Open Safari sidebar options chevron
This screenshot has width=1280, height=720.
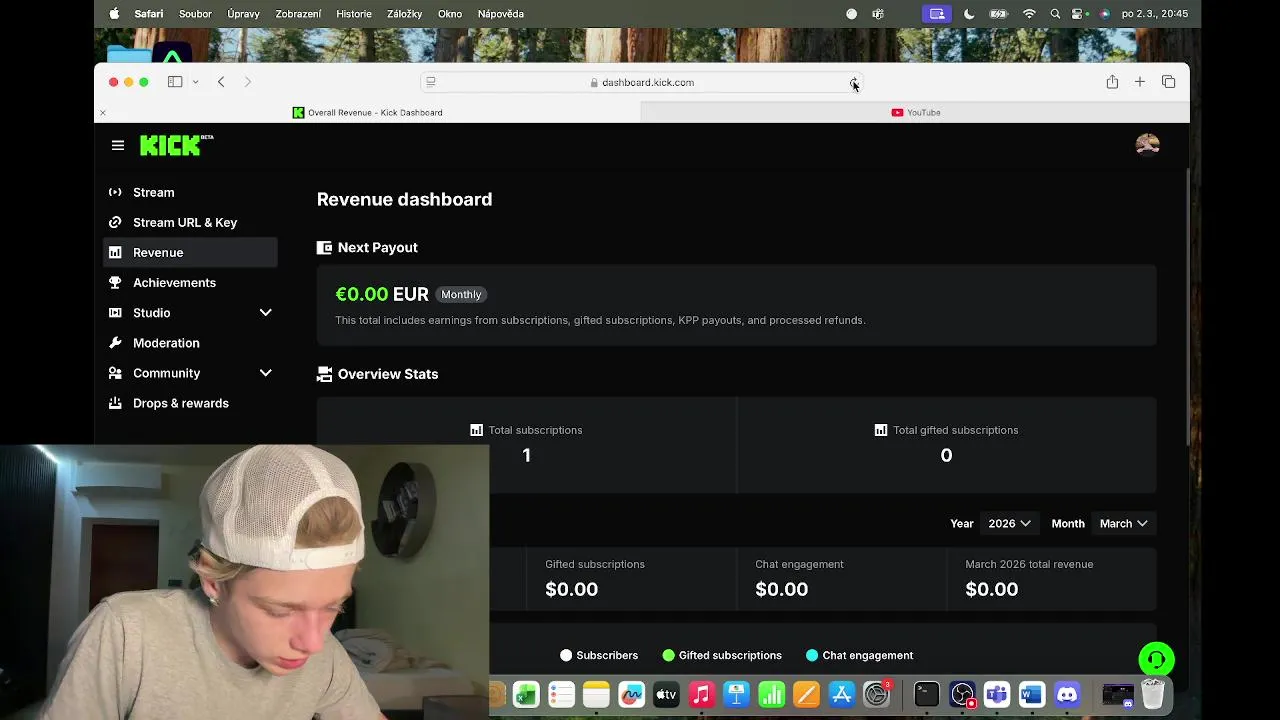[195, 82]
